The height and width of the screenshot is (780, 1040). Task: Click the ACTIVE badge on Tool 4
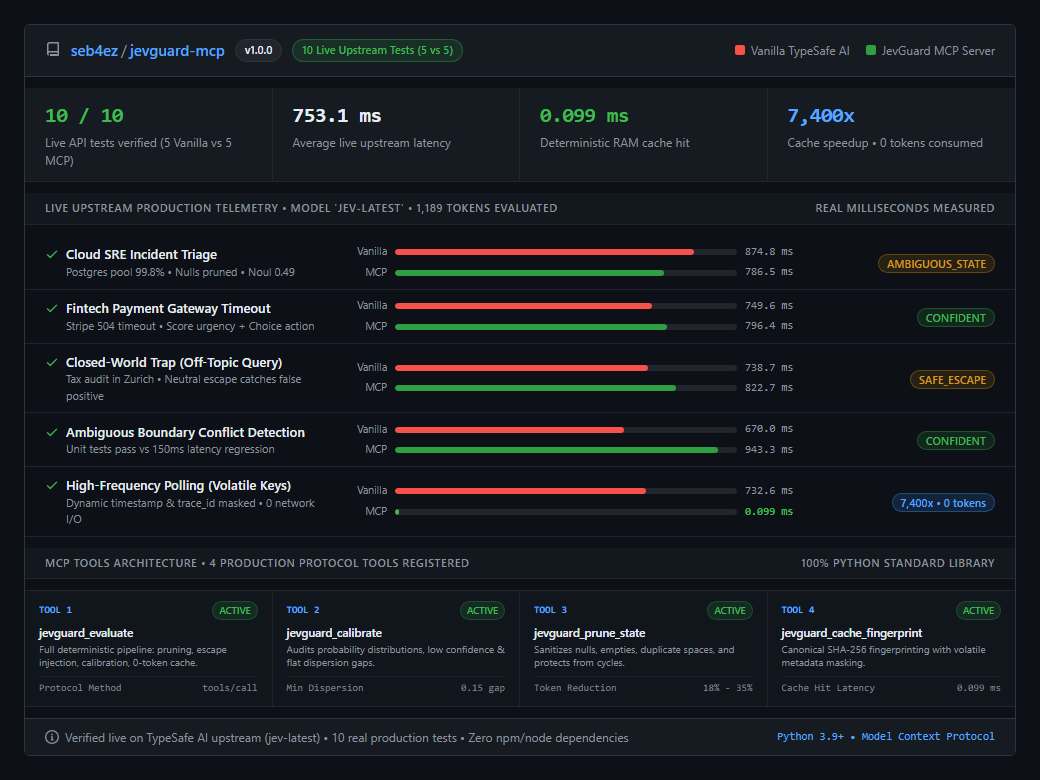point(978,610)
